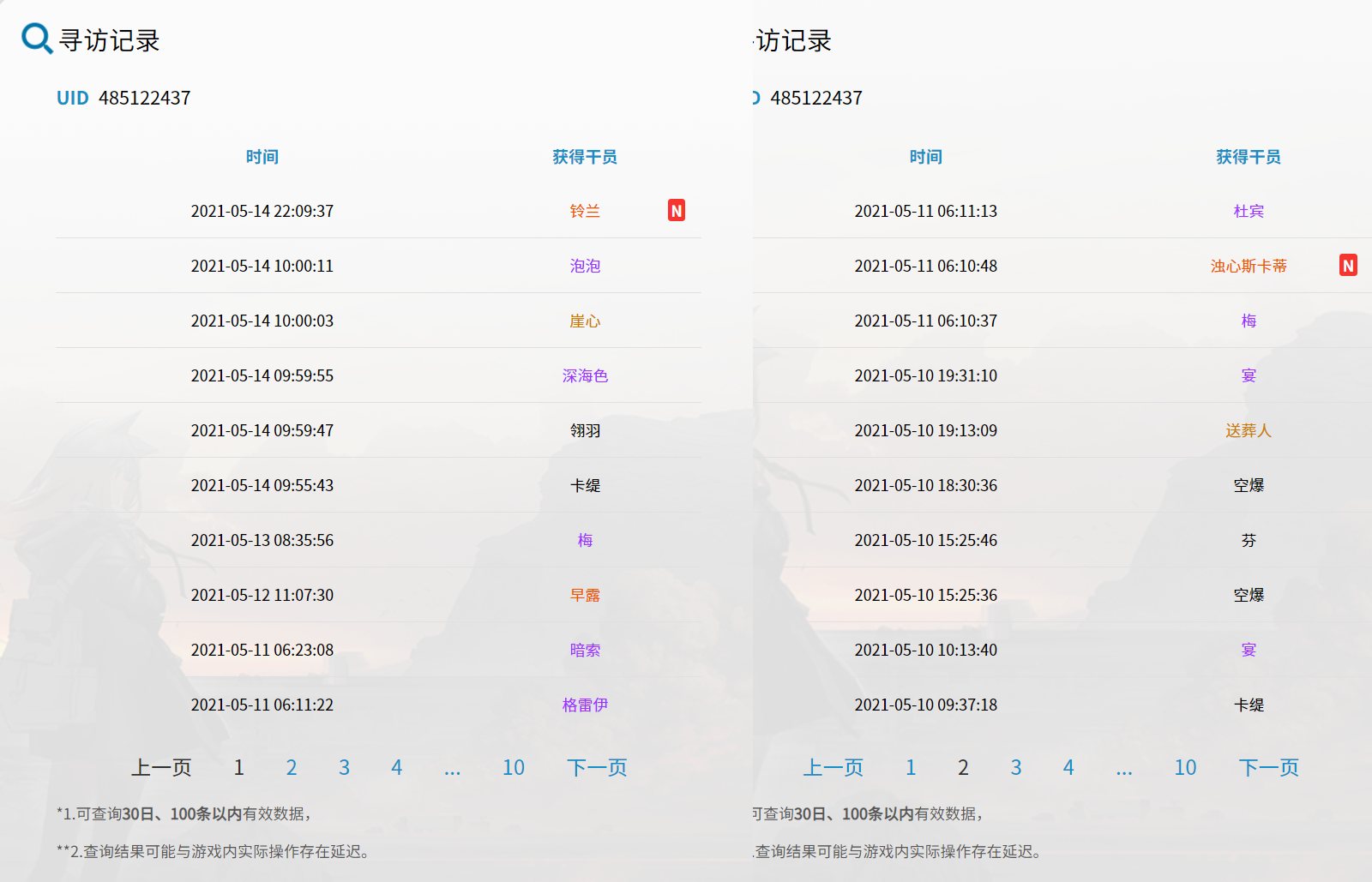Go to 上一页 in the right panel
Viewport: 1372px width, 882px height.
tap(833, 767)
